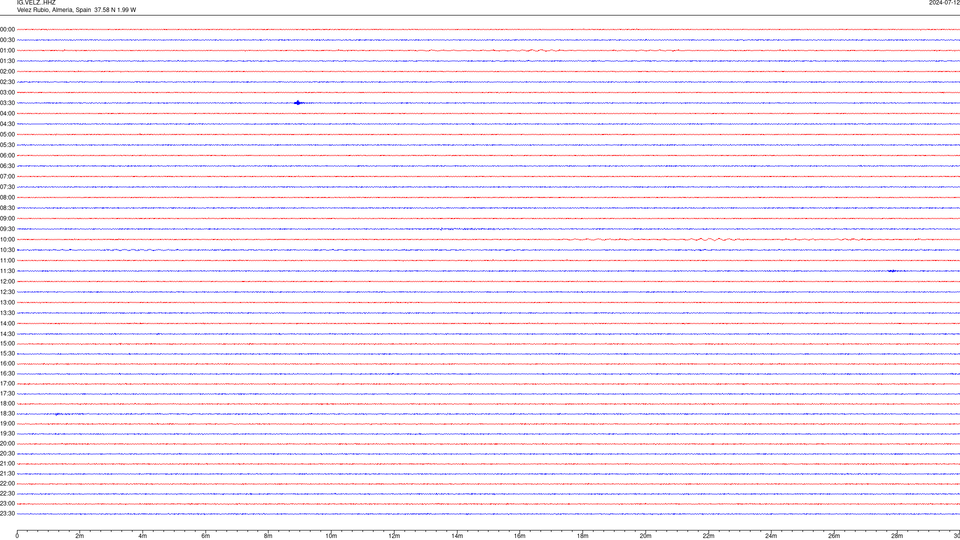The width and height of the screenshot is (960, 540).
Task: Click the blue blip on the 11:30 trace
Action: [x=892, y=271]
